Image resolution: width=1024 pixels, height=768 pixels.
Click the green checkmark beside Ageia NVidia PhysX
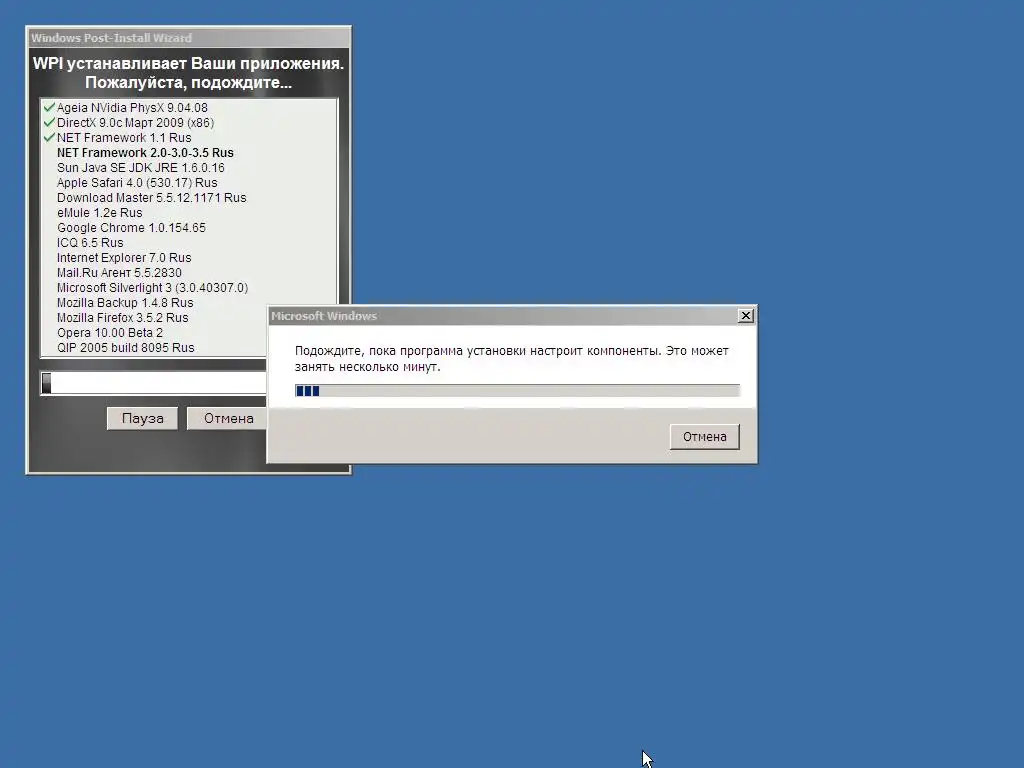pyautogui.click(x=49, y=107)
